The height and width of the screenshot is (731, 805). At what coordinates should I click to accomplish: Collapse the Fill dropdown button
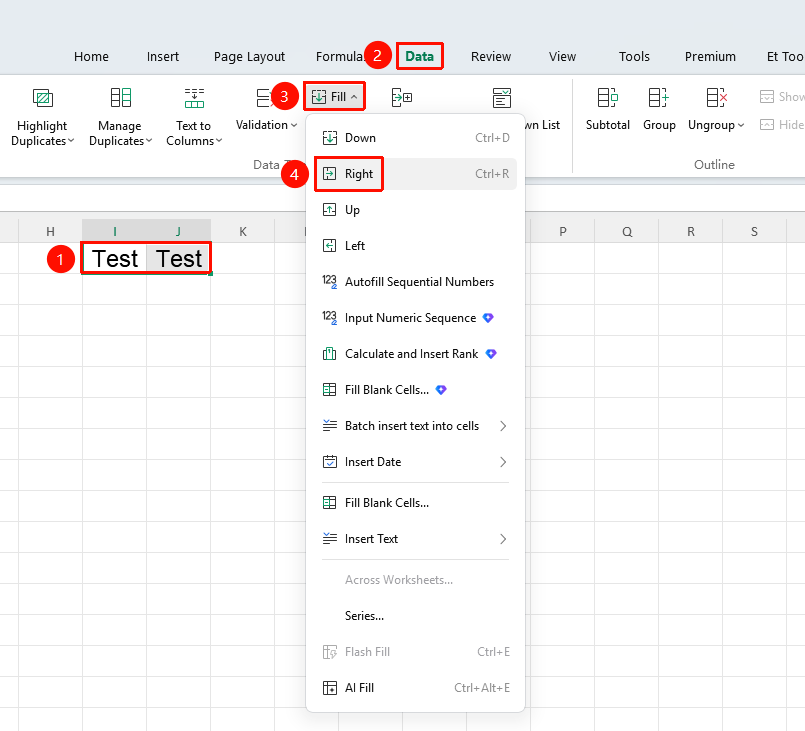(334, 97)
